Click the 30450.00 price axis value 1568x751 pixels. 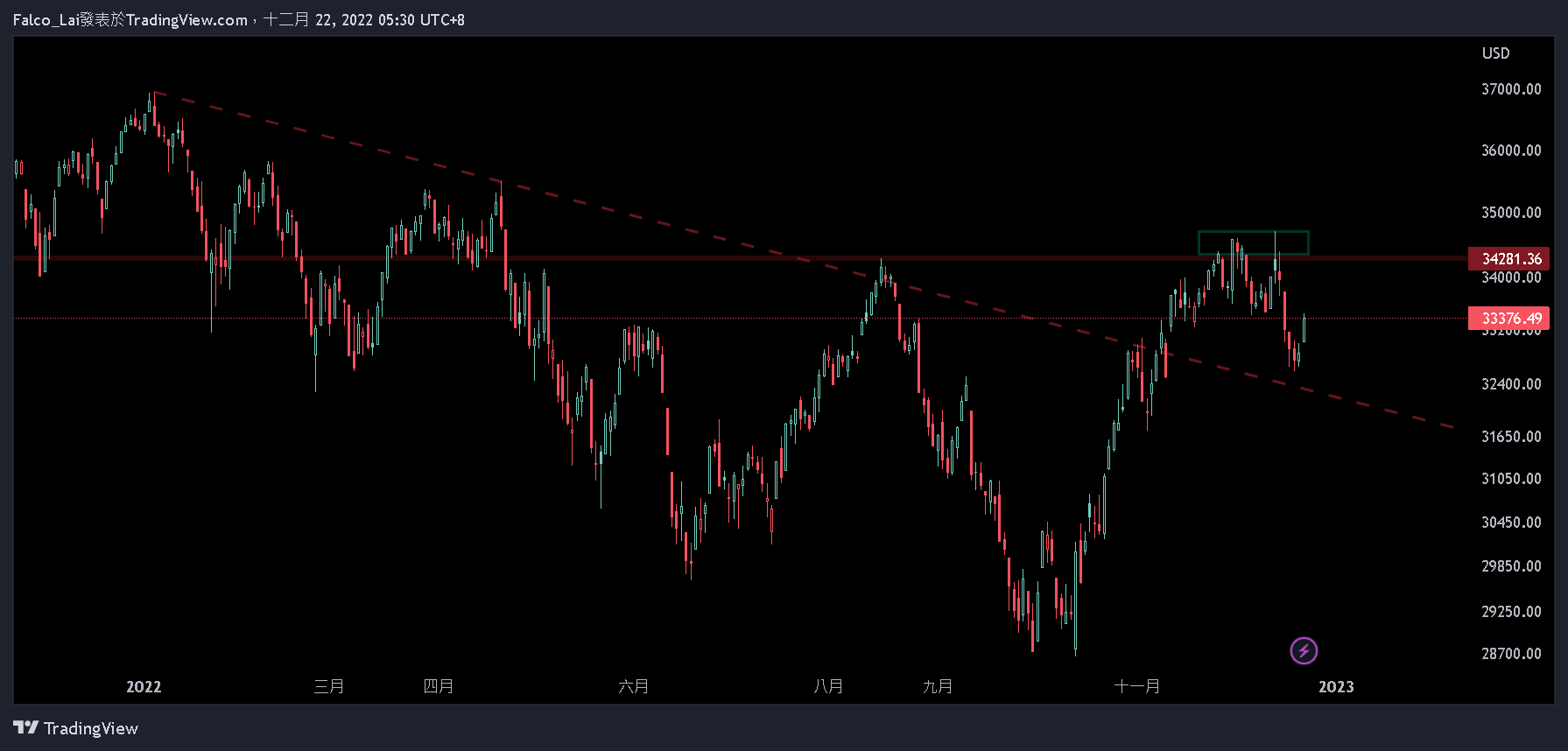1511,523
